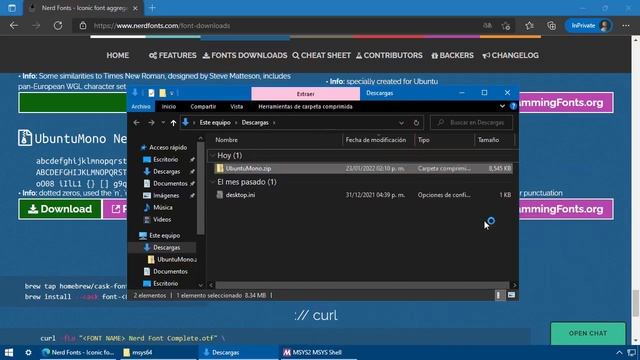Open recent locations dropdown in Explorer

coord(163,122)
